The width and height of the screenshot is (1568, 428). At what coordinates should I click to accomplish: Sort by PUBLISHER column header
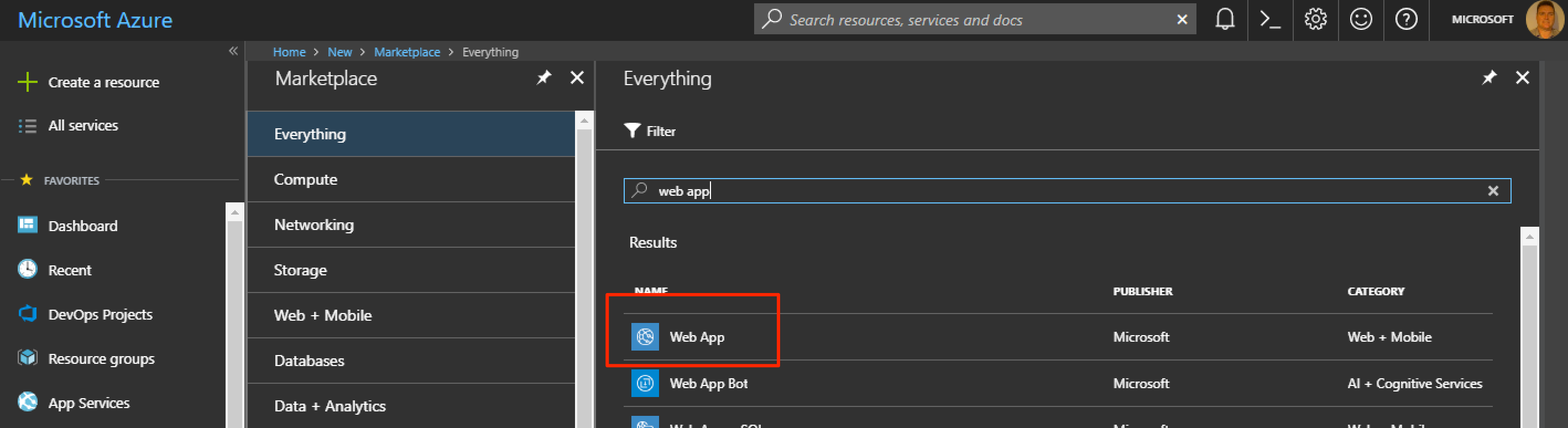click(x=1142, y=291)
